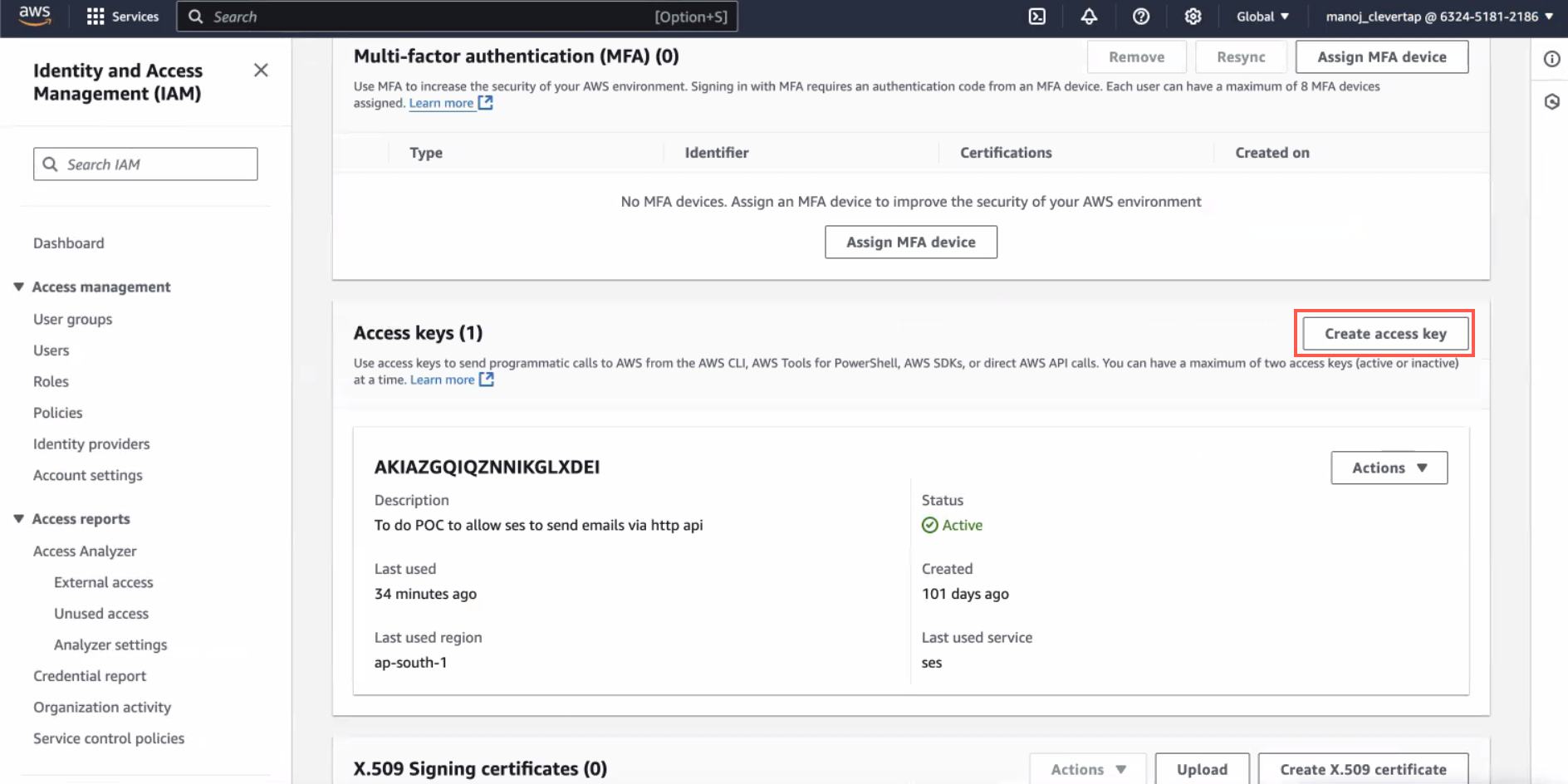The image size is (1568, 784).
Task: Open the notifications bell
Action: pyautogui.click(x=1089, y=17)
